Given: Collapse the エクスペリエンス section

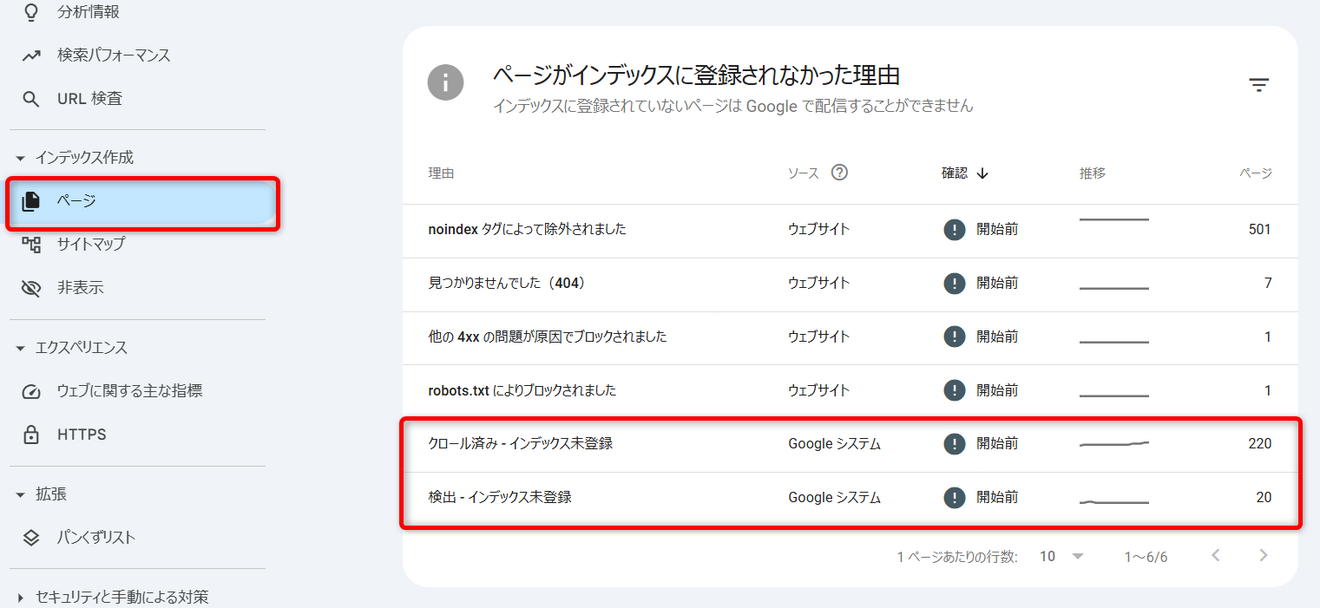Looking at the screenshot, I should point(20,348).
